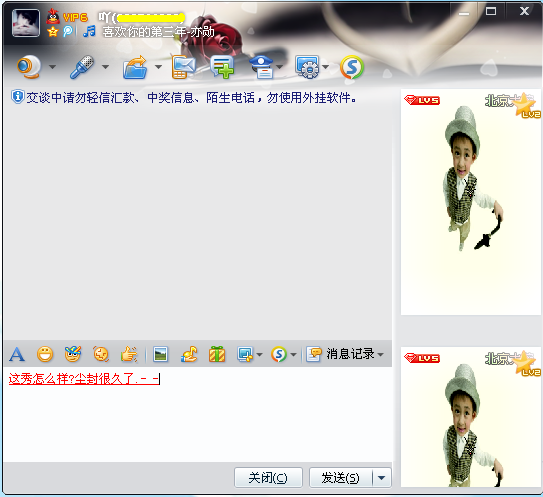Viewport: 543px width, 497px height.
Task: Click the pointing hand icon in input toolbar
Action: coord(129,354)
